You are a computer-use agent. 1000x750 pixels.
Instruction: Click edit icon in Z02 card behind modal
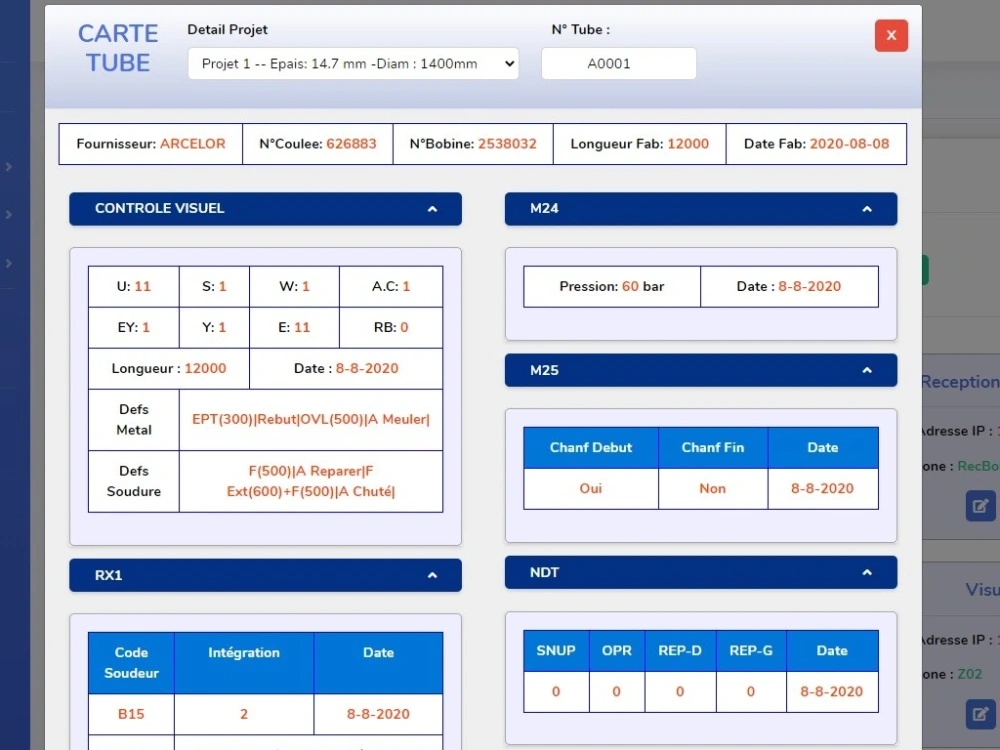coord(980,714)
